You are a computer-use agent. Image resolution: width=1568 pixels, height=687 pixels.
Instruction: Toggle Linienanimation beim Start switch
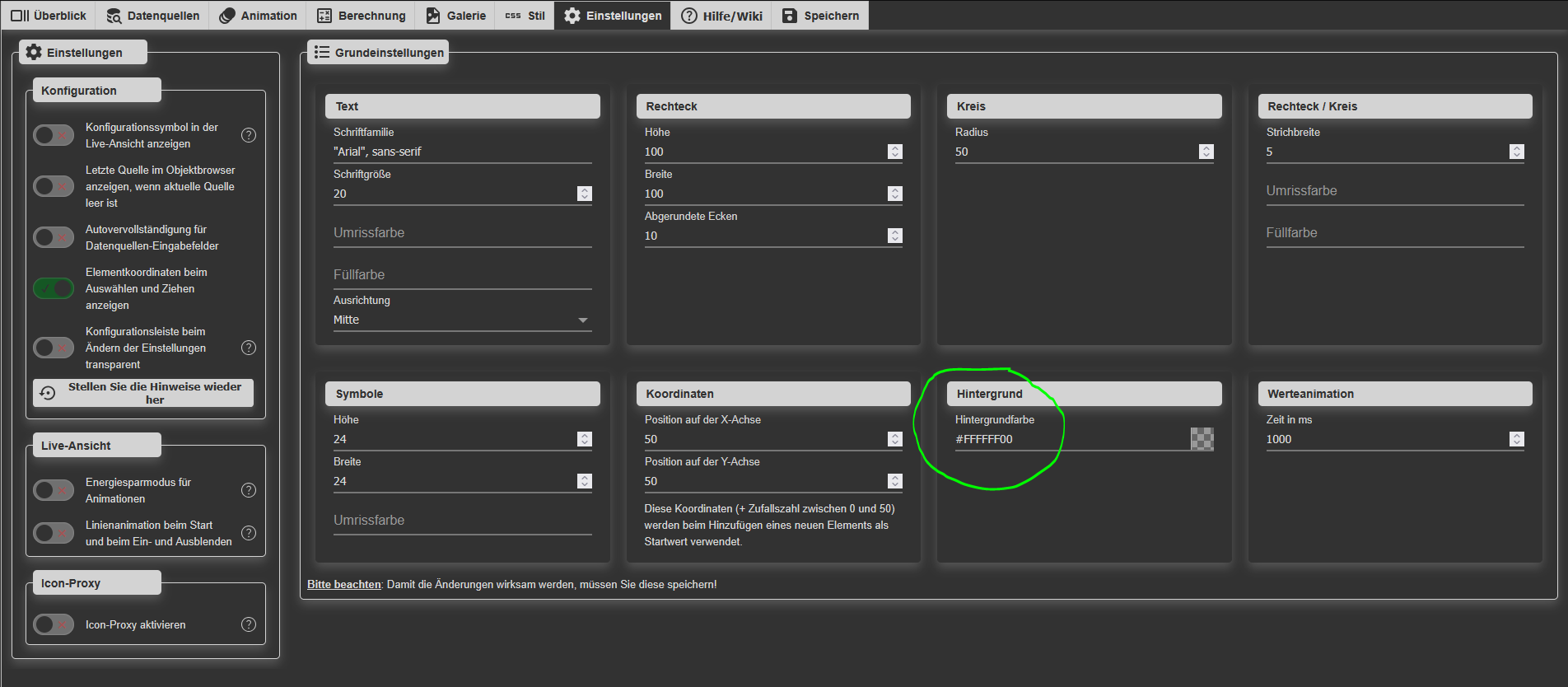(54, 533)
